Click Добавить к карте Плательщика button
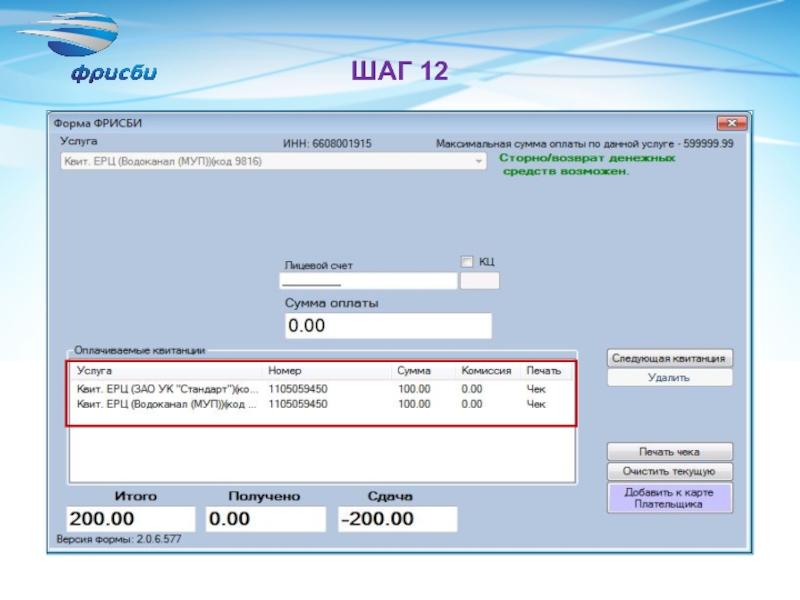The image size is (800, 600). (669, 498)
